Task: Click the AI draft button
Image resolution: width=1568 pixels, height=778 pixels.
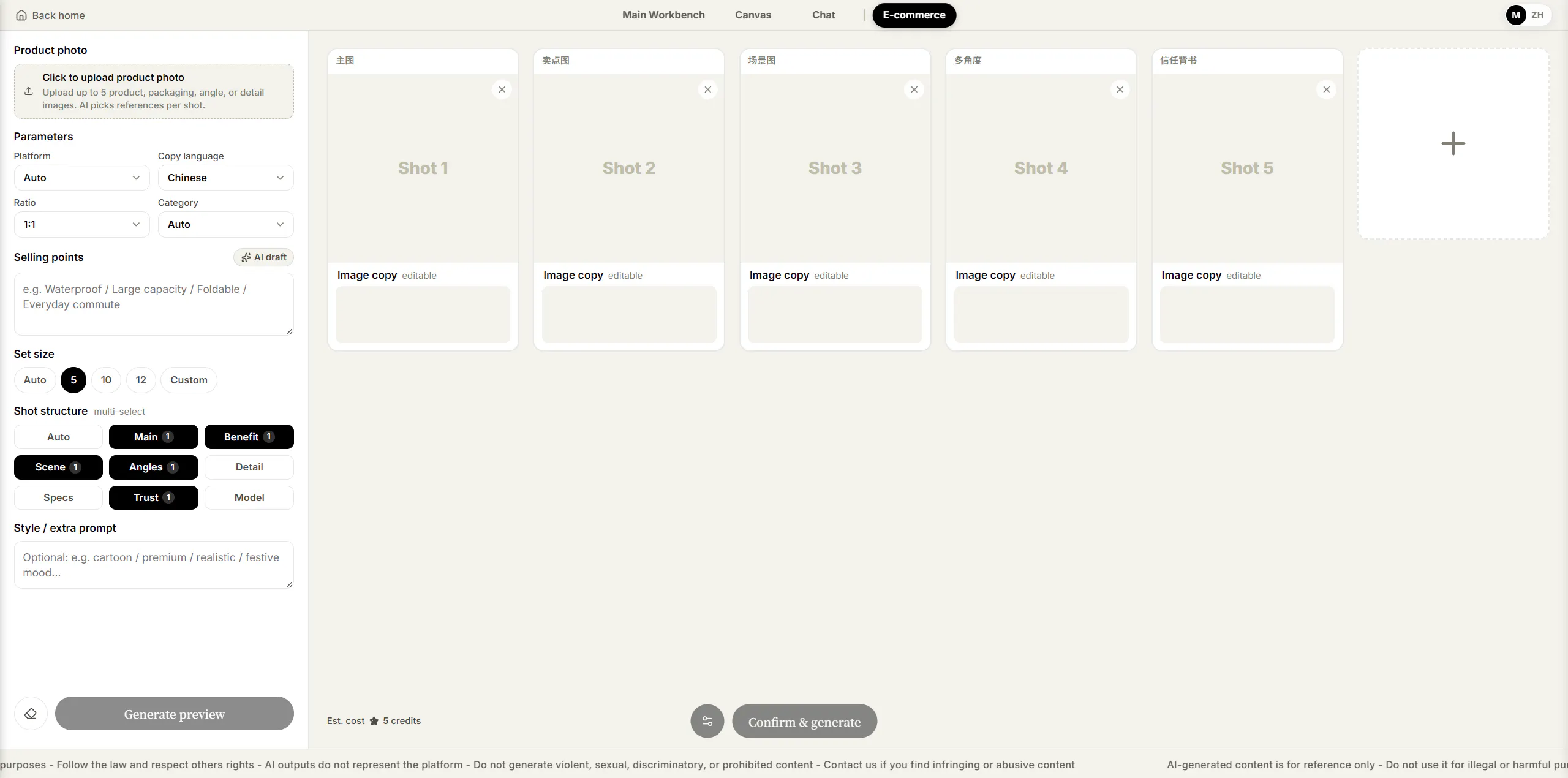Action: pyautogui.click(x=263, y=257)
